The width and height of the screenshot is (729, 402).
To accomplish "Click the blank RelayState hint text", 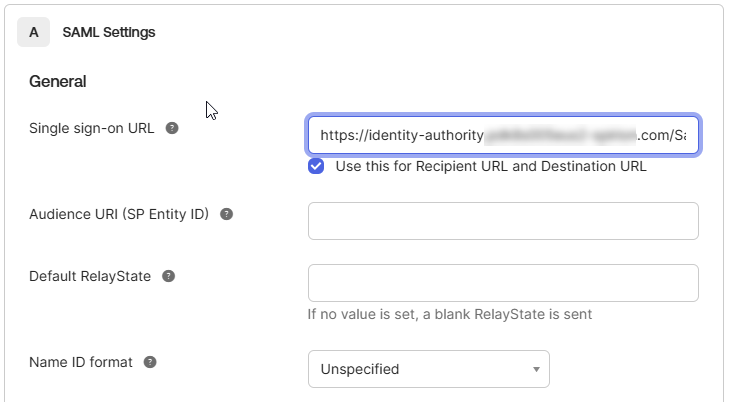I will 449,314.
